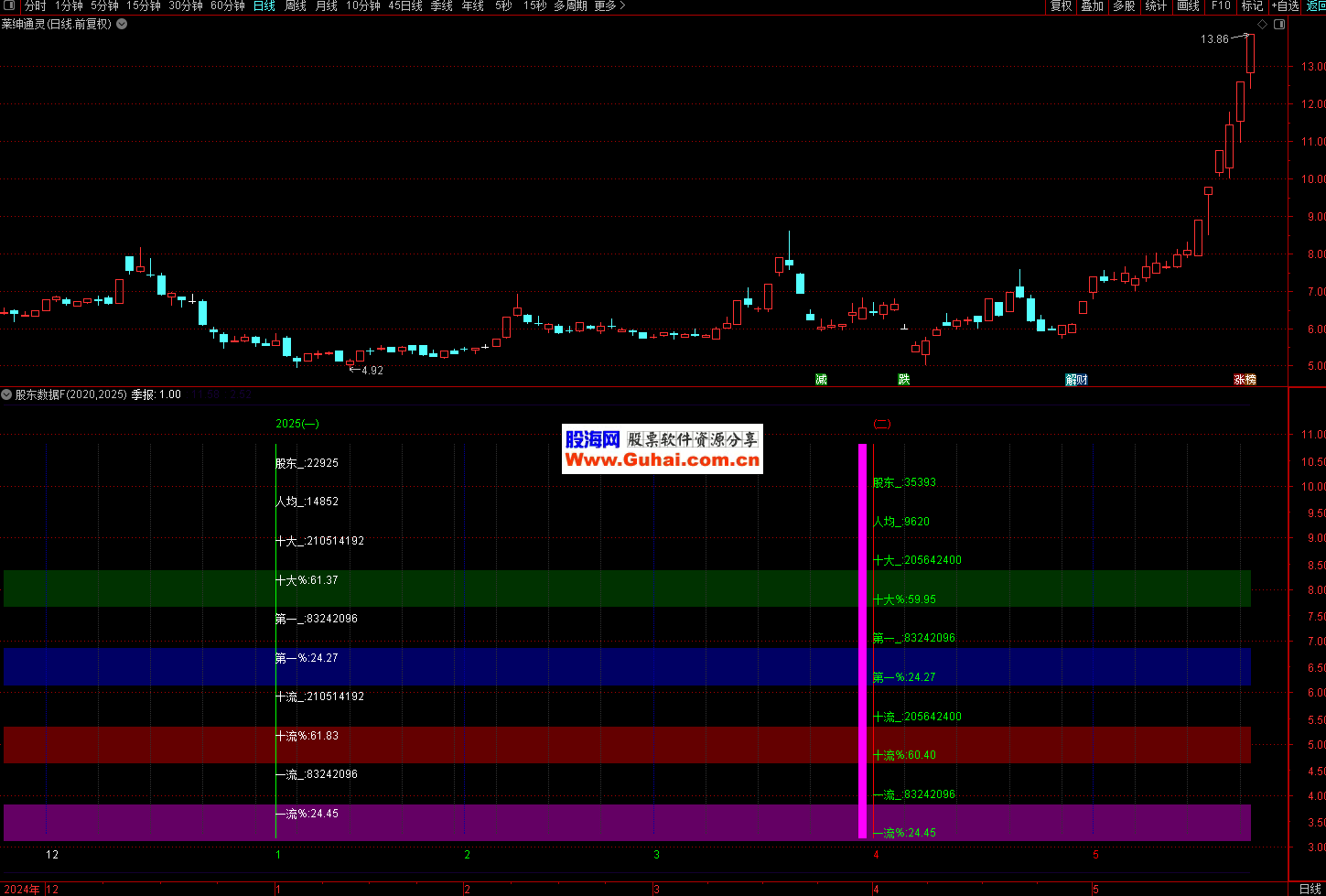Select the 年线 yearly period tab

472,5
